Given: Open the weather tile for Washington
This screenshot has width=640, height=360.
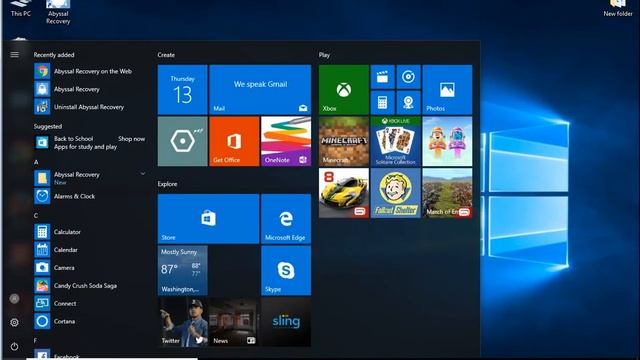Looking at the screenshot, I should pyautogui.click(x=182, y=271).
